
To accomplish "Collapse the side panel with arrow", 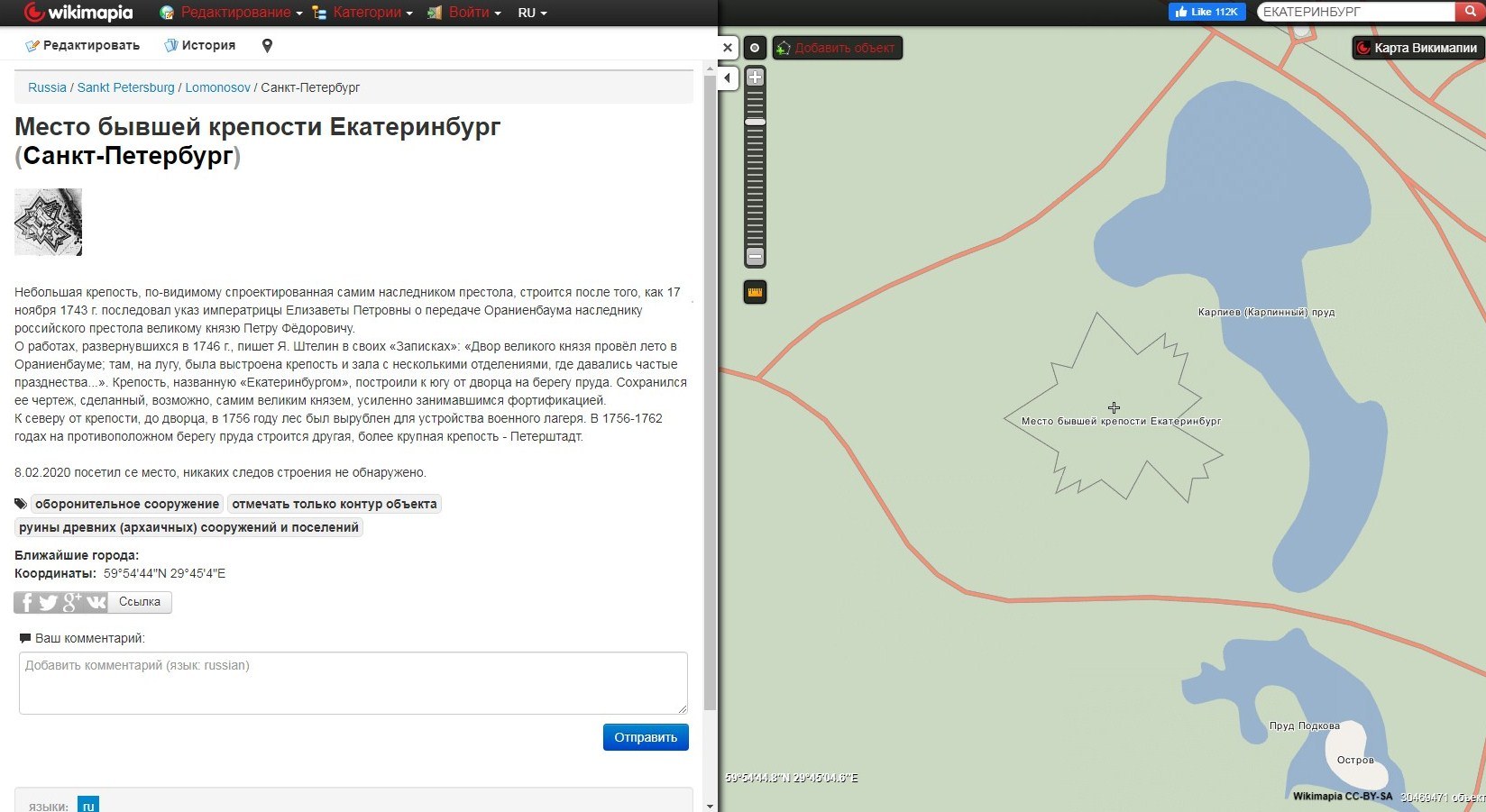I will [x=728, y=78].
